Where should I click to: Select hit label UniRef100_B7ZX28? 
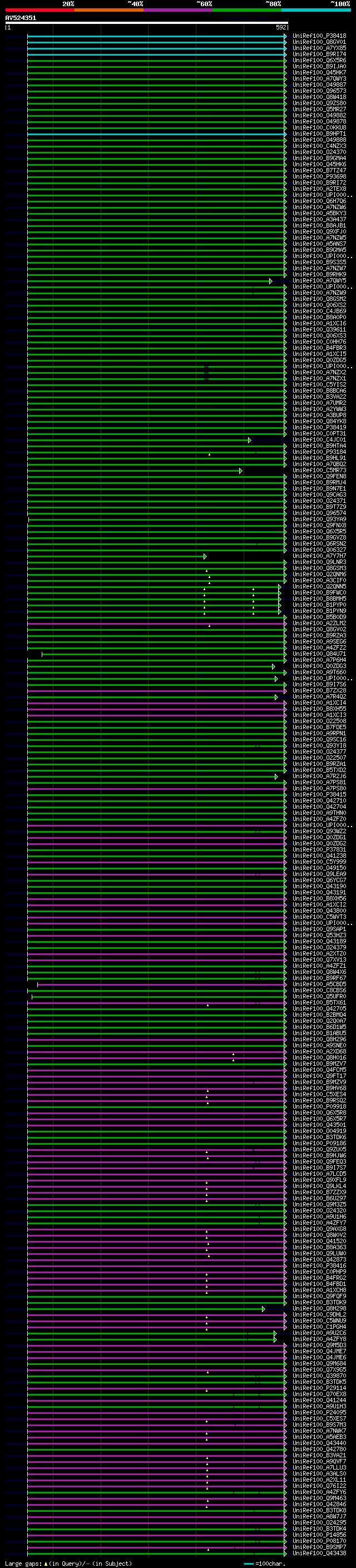pyautogui.click(x=319, y=690)
